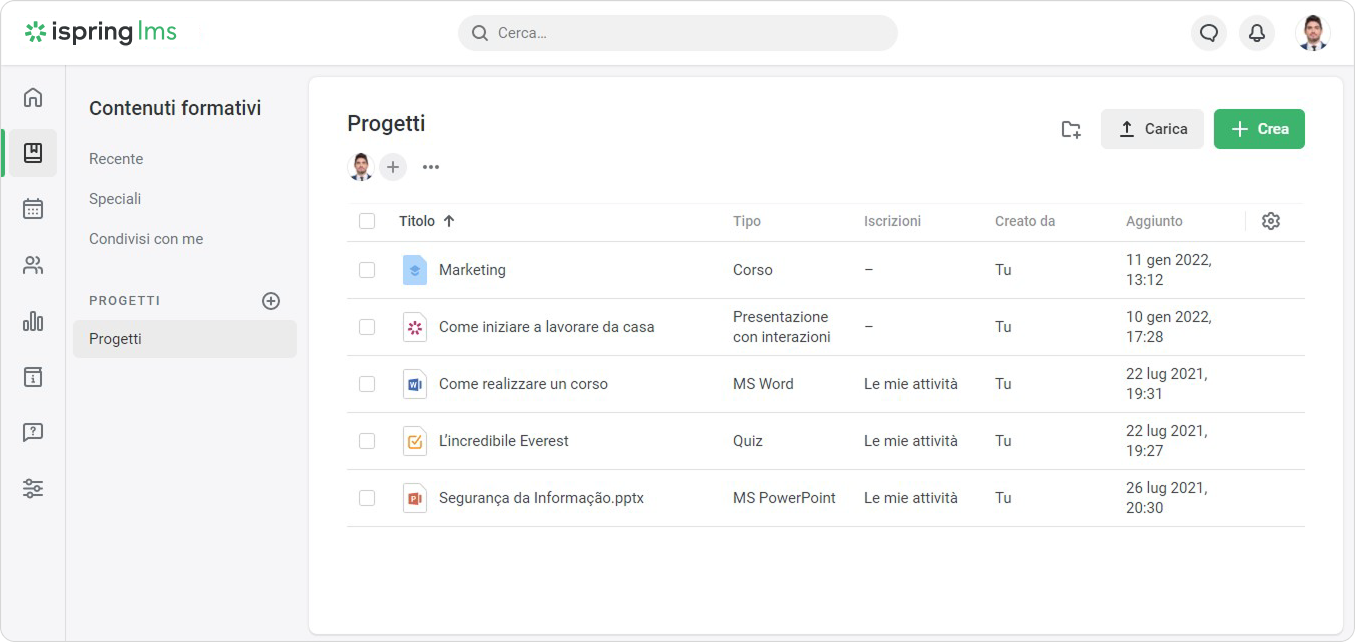Image resolution: width=1355 pixels, height=642 pixels.
Task: Open the three-dots menu under Progetti
Action: (431, 167)
